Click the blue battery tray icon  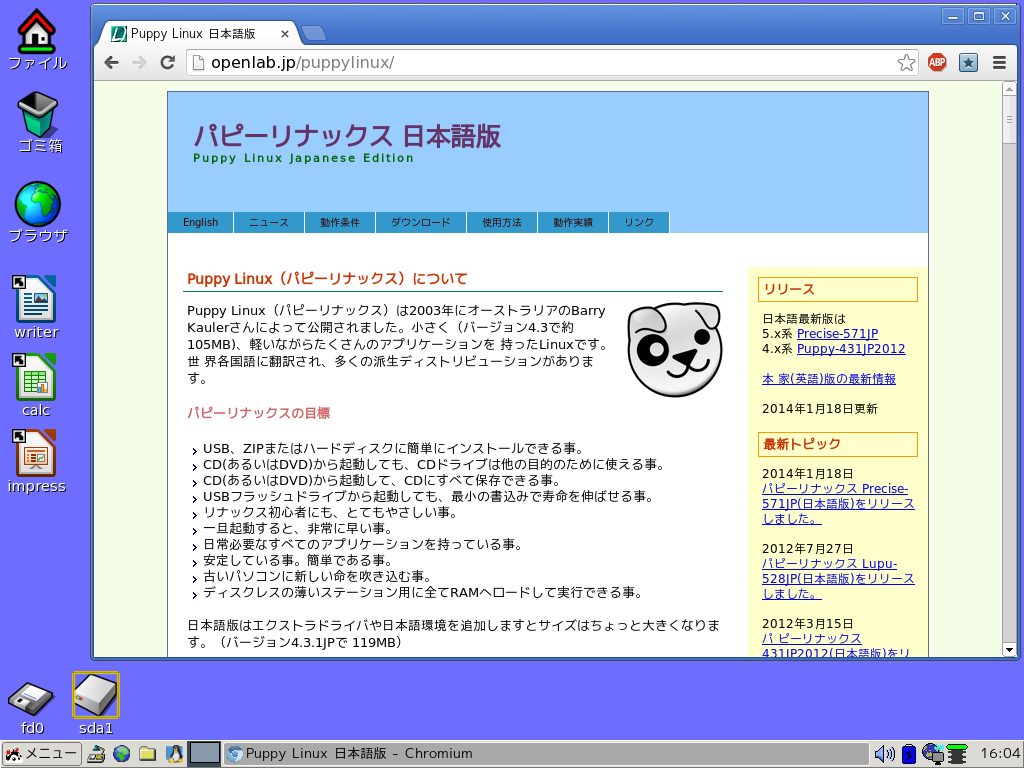[908, 754]
